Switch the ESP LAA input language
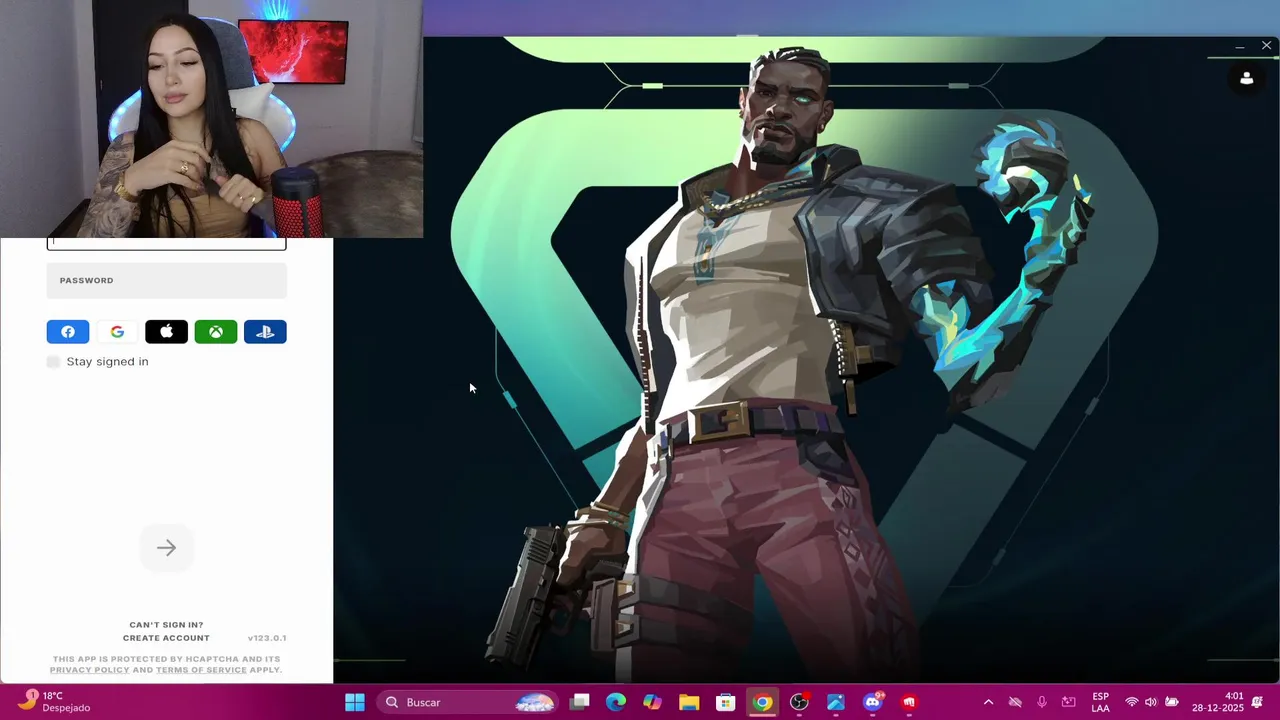This screenshot has width=1280, height=720. pyautogui.click(x=1100, y=702)
